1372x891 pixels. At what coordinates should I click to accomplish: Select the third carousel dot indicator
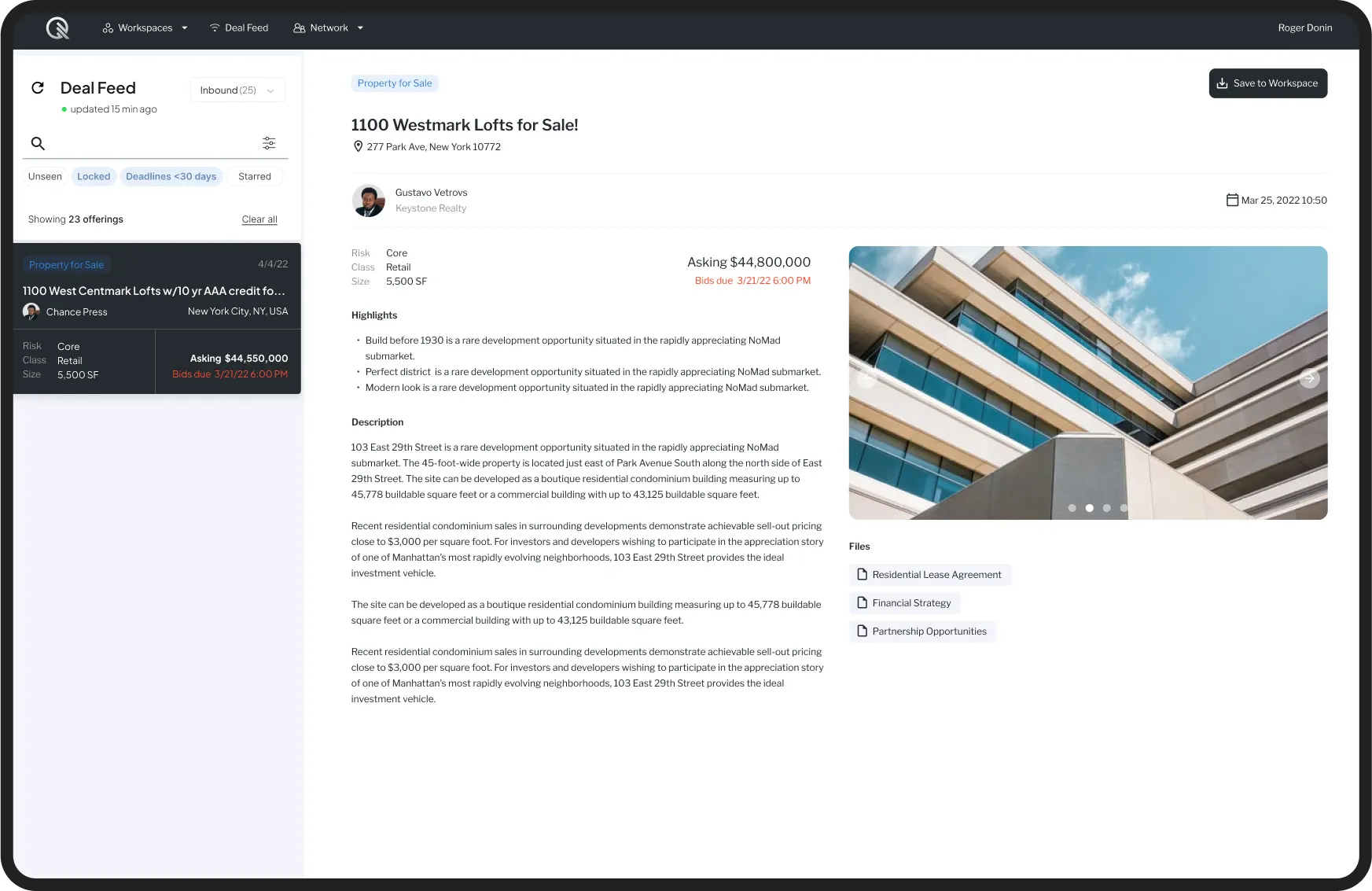(x=1106, y=508)
